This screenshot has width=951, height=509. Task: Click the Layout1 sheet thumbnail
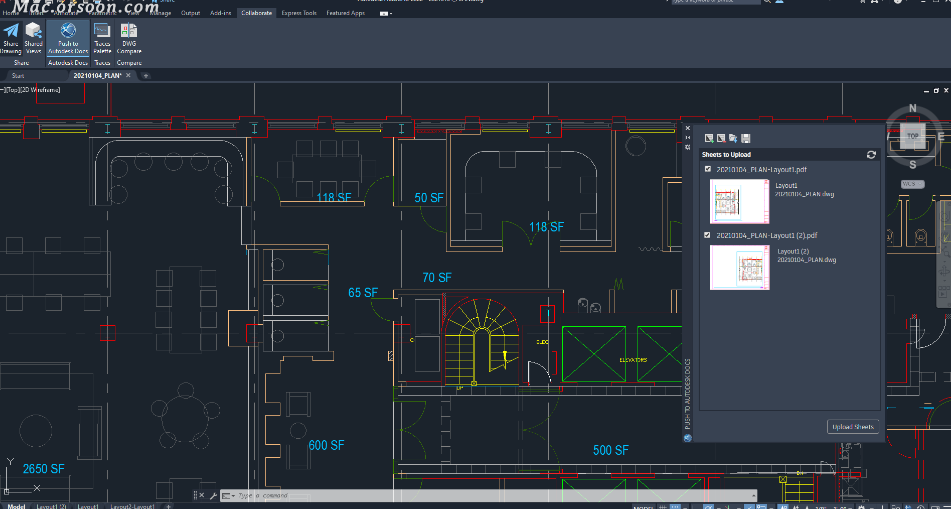tap(739, 201)
